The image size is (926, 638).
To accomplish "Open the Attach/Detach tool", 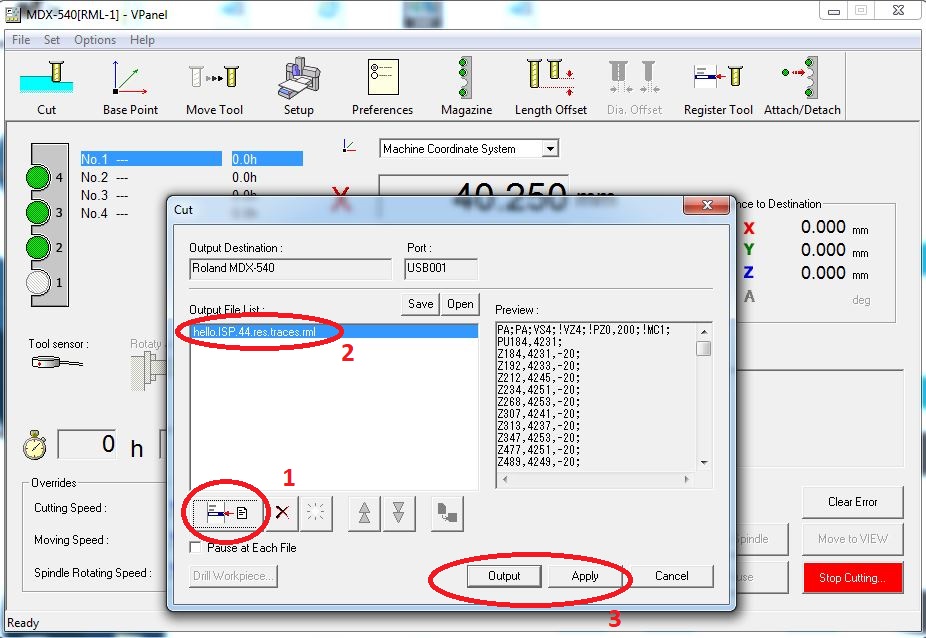I will click(802, 87).
